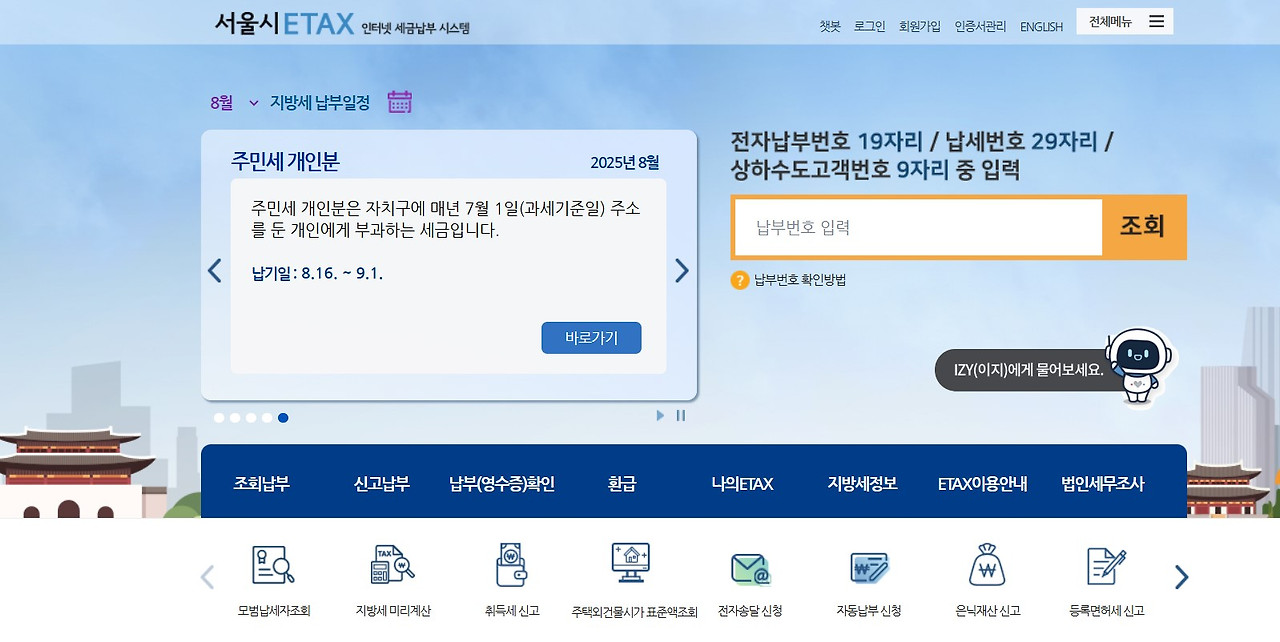
Task: Show next tax schedule card
Action: click(682, 271)
